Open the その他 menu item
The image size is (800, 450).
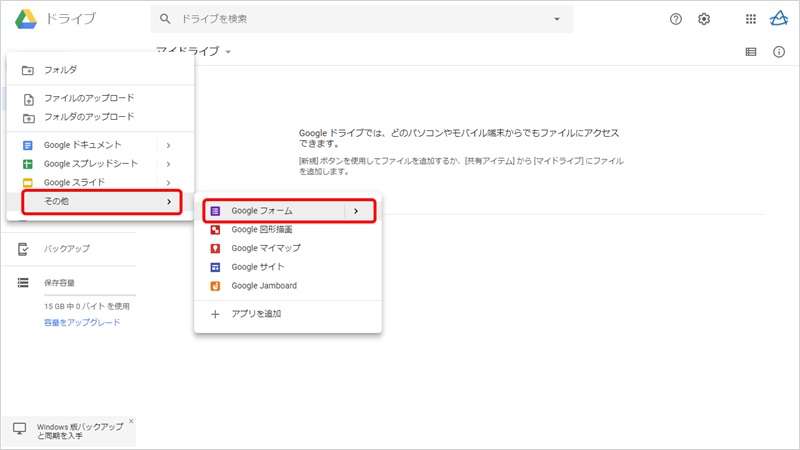pos(102,202)
